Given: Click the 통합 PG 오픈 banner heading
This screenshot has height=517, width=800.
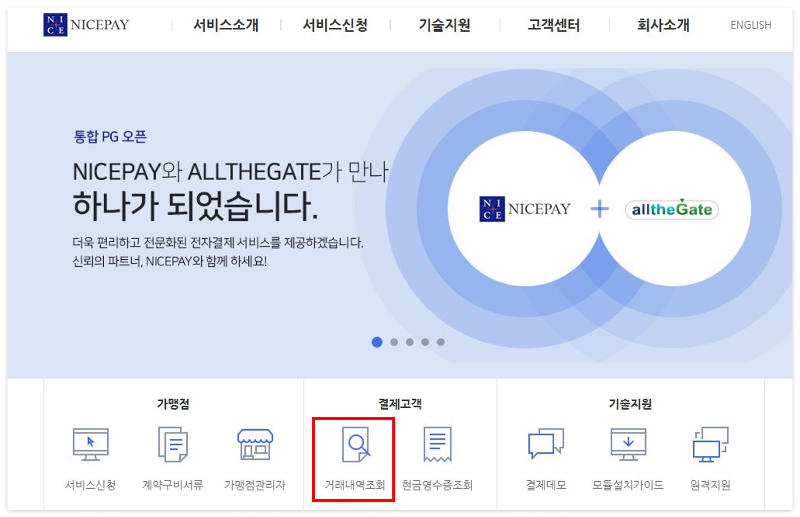Looking at the screenshot, I should pos(110,137).
